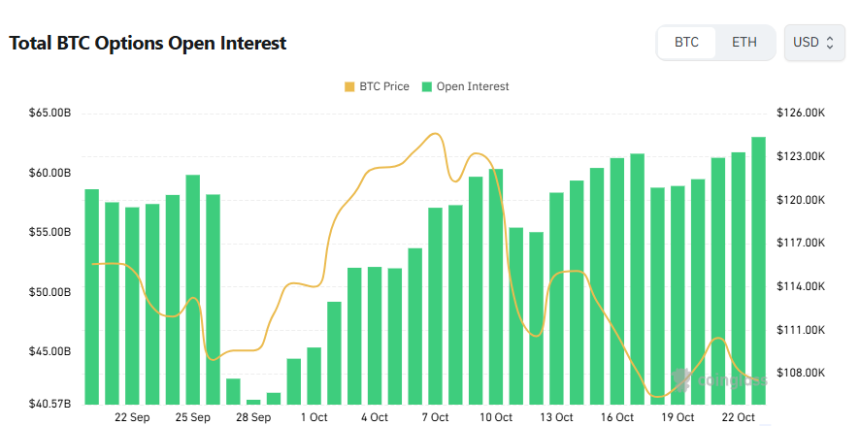
Task: Click the BTC price line peak near 7 Oct
Action: 435,134
